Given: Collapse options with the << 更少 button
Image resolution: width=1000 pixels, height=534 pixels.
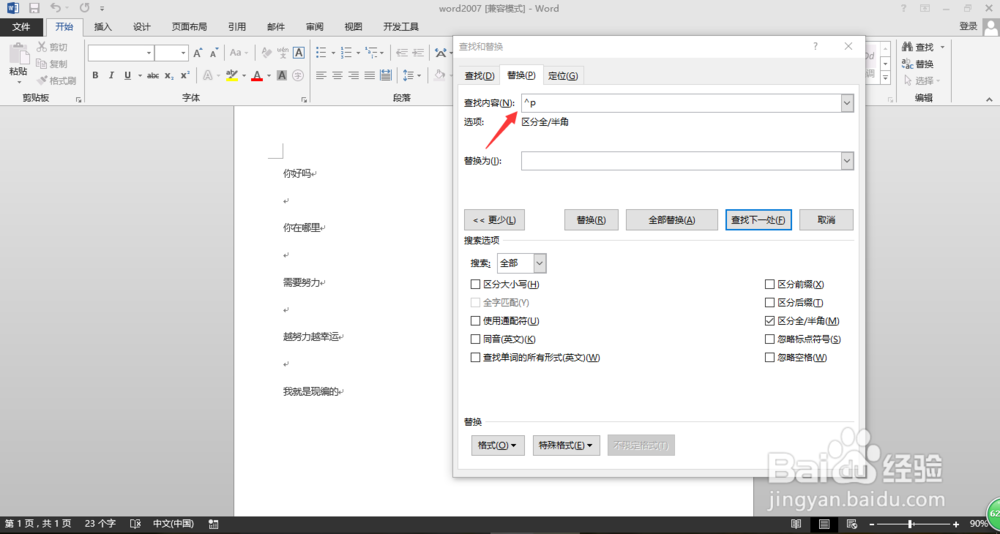Looking at the screenshot, I should (x=494, y=219).
